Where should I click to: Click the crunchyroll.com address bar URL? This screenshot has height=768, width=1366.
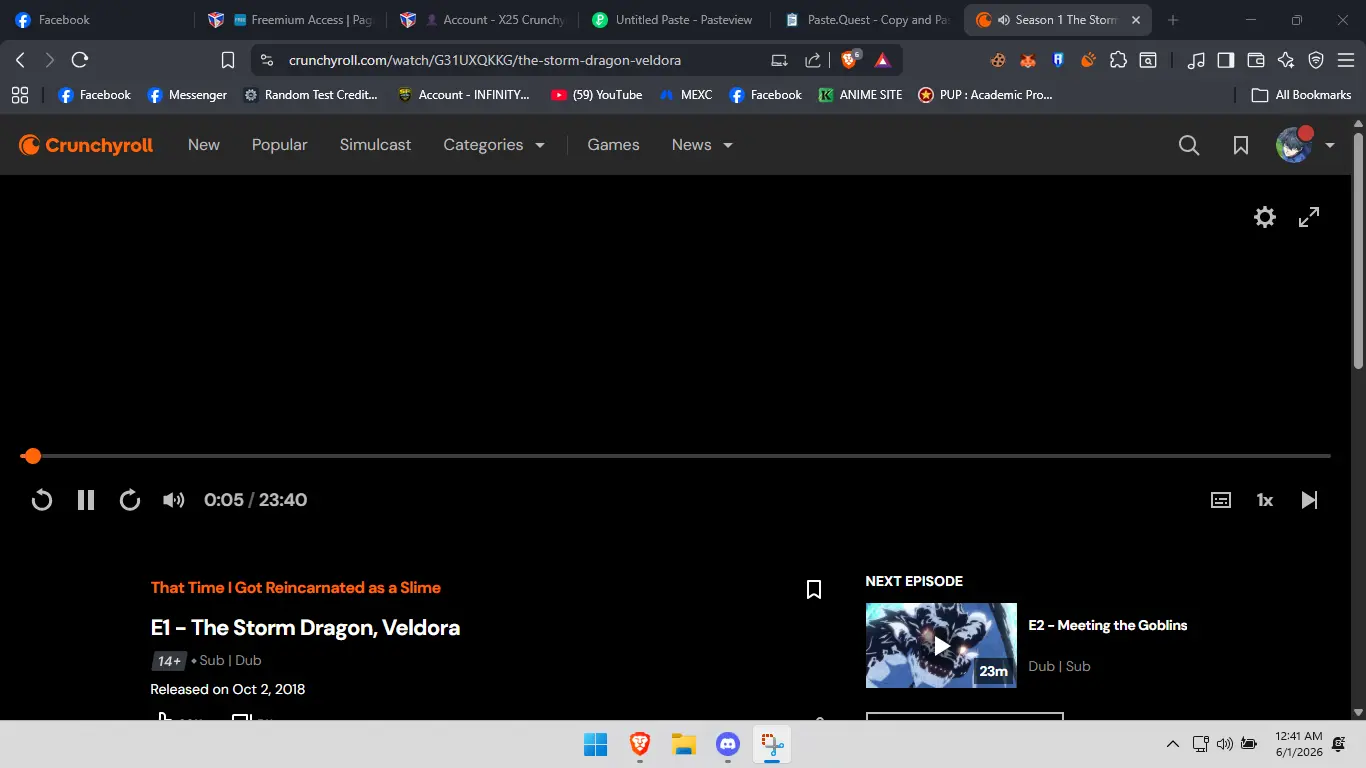point(485,60)
